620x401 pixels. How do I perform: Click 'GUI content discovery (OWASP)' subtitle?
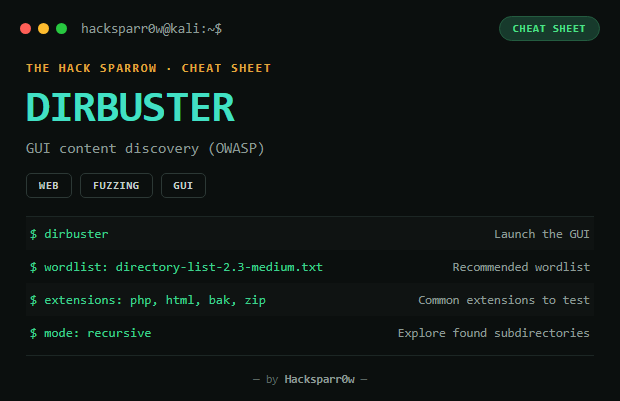[x=145, y=149]
